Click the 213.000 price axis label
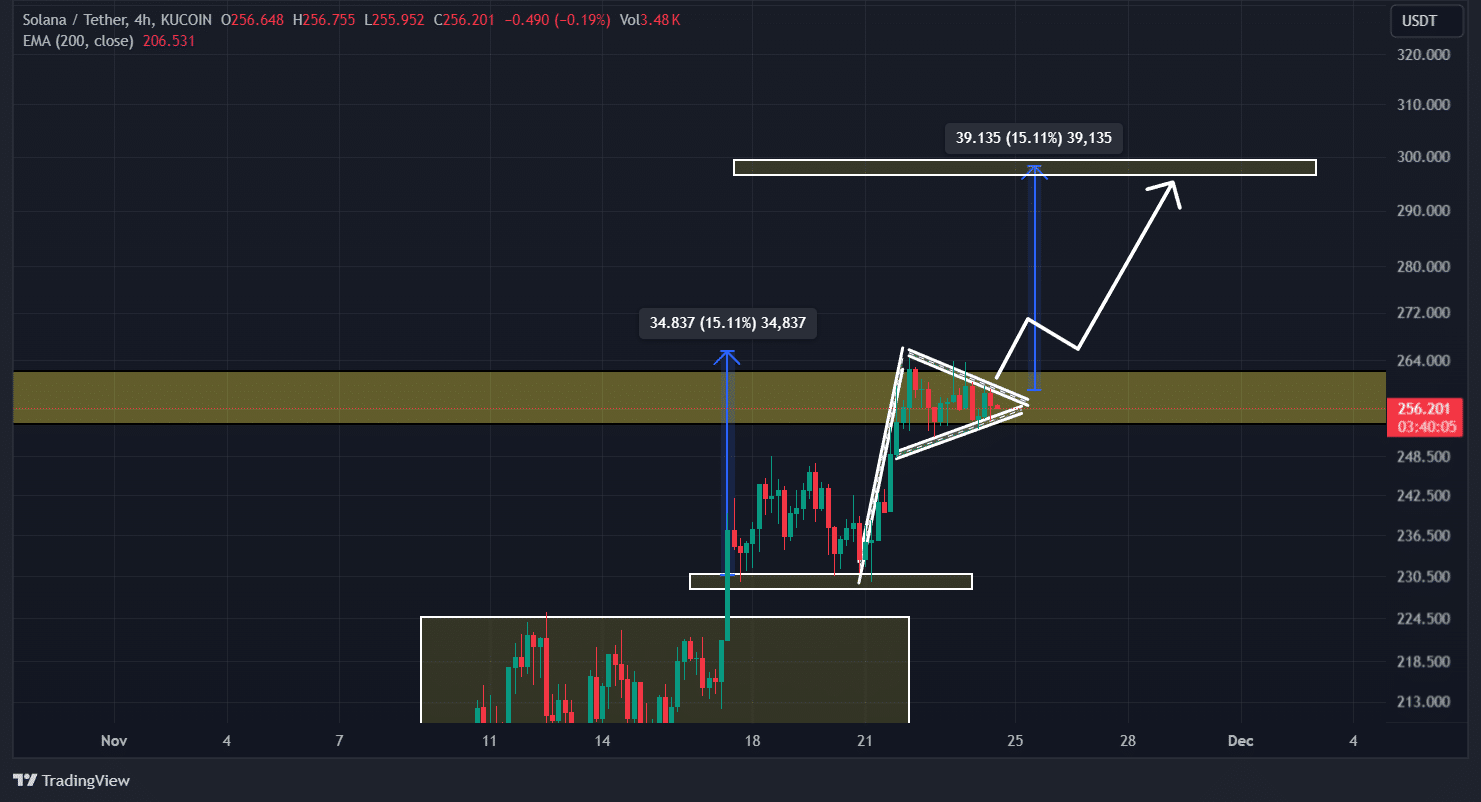This screenshot has height=802, width=1481. (x=1423, y=702)
